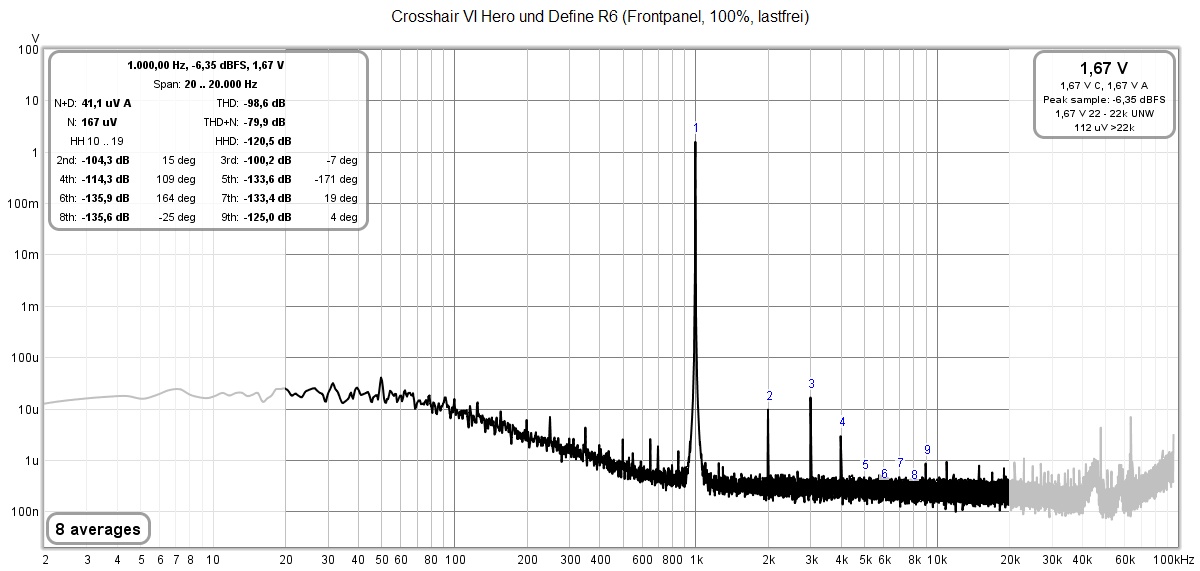Image resolution: width=1200 pixels, height=571 pixels.
Task: Click the x-axis label '1k'
Action: pyautogui.click(x=695, y=559)
